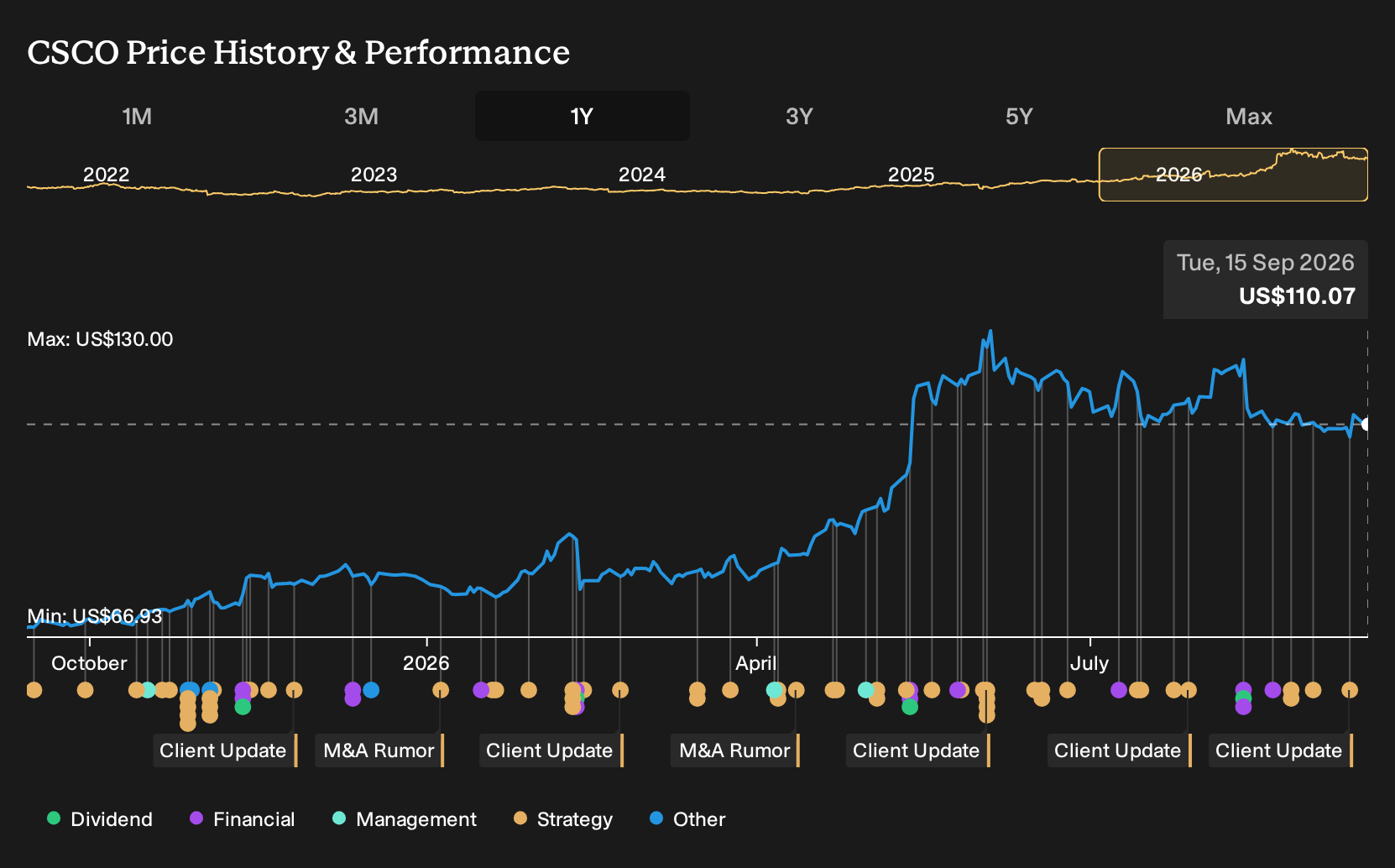Click the April axis label
The width and height of the screenshot is (1395, 868).
coord(755,663)
